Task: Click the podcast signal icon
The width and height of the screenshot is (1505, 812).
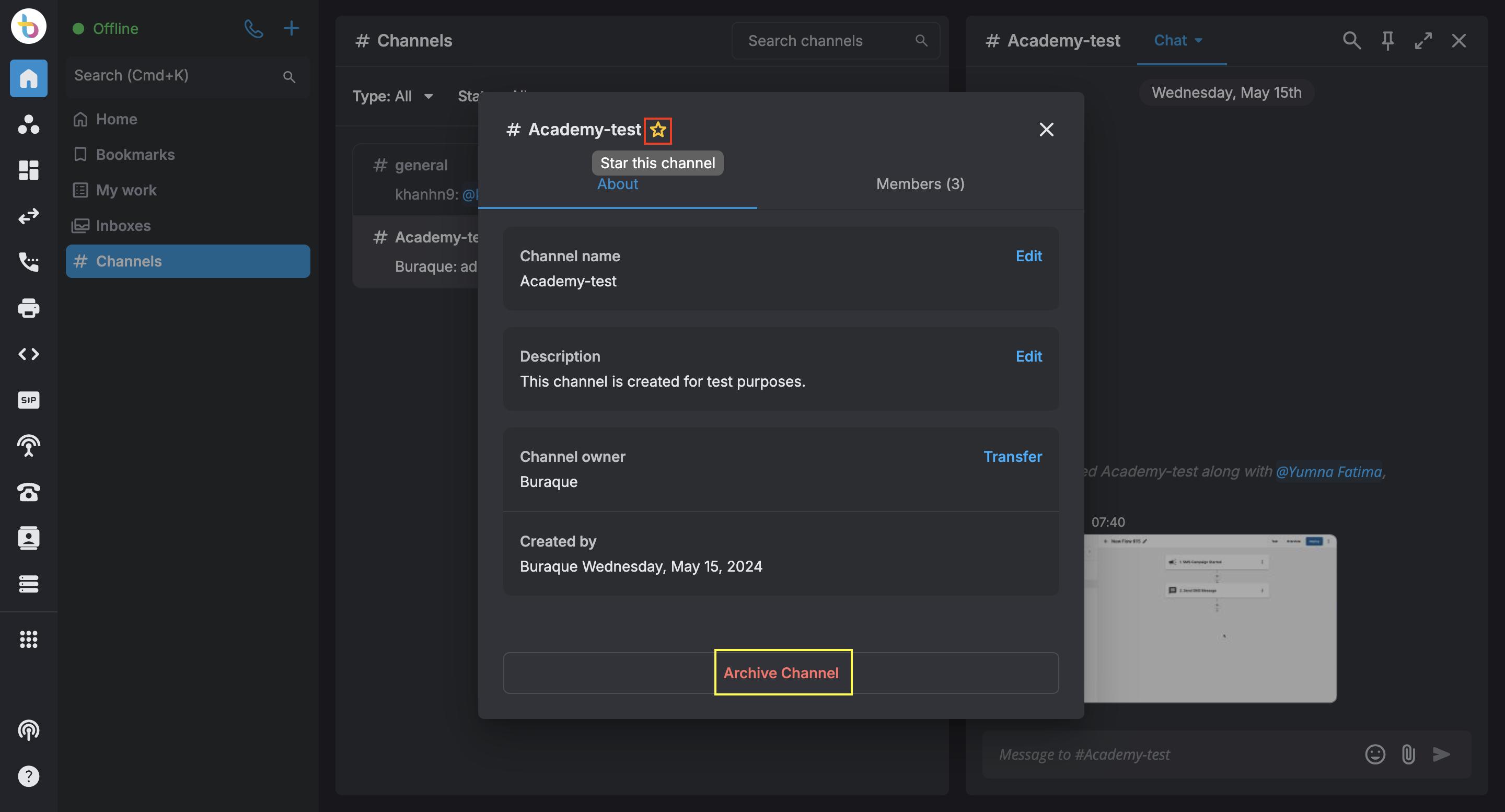Action: 29,730
